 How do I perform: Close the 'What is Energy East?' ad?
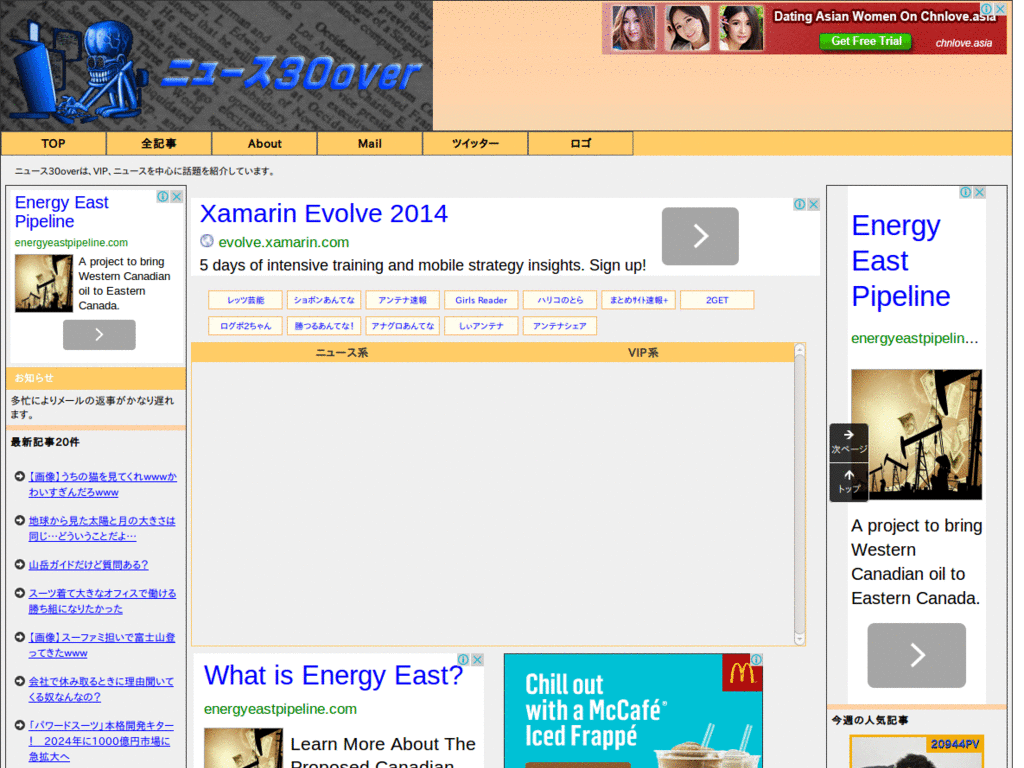(x=478, y=660)
